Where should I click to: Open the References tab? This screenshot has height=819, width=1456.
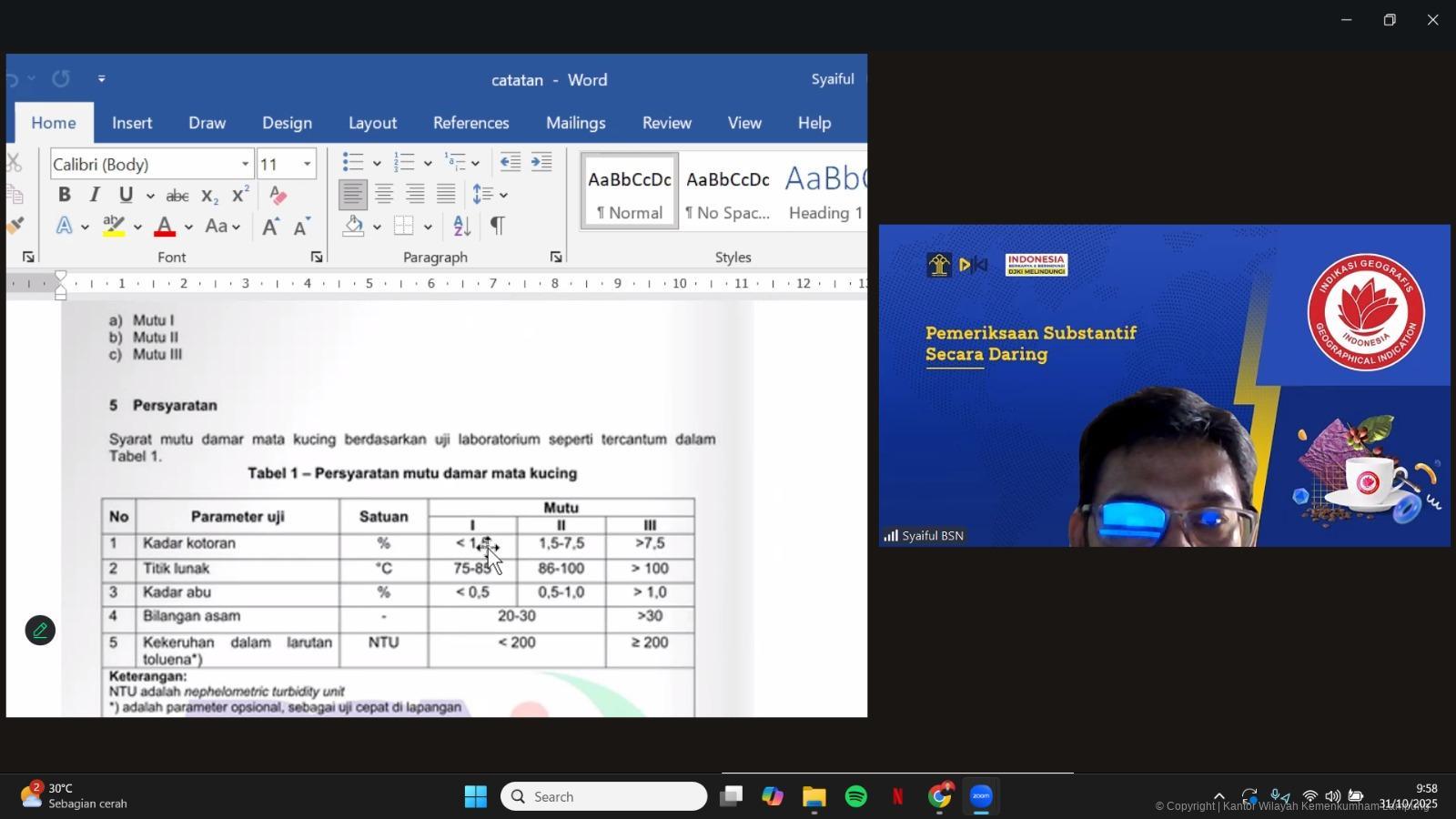coord(470,123)
